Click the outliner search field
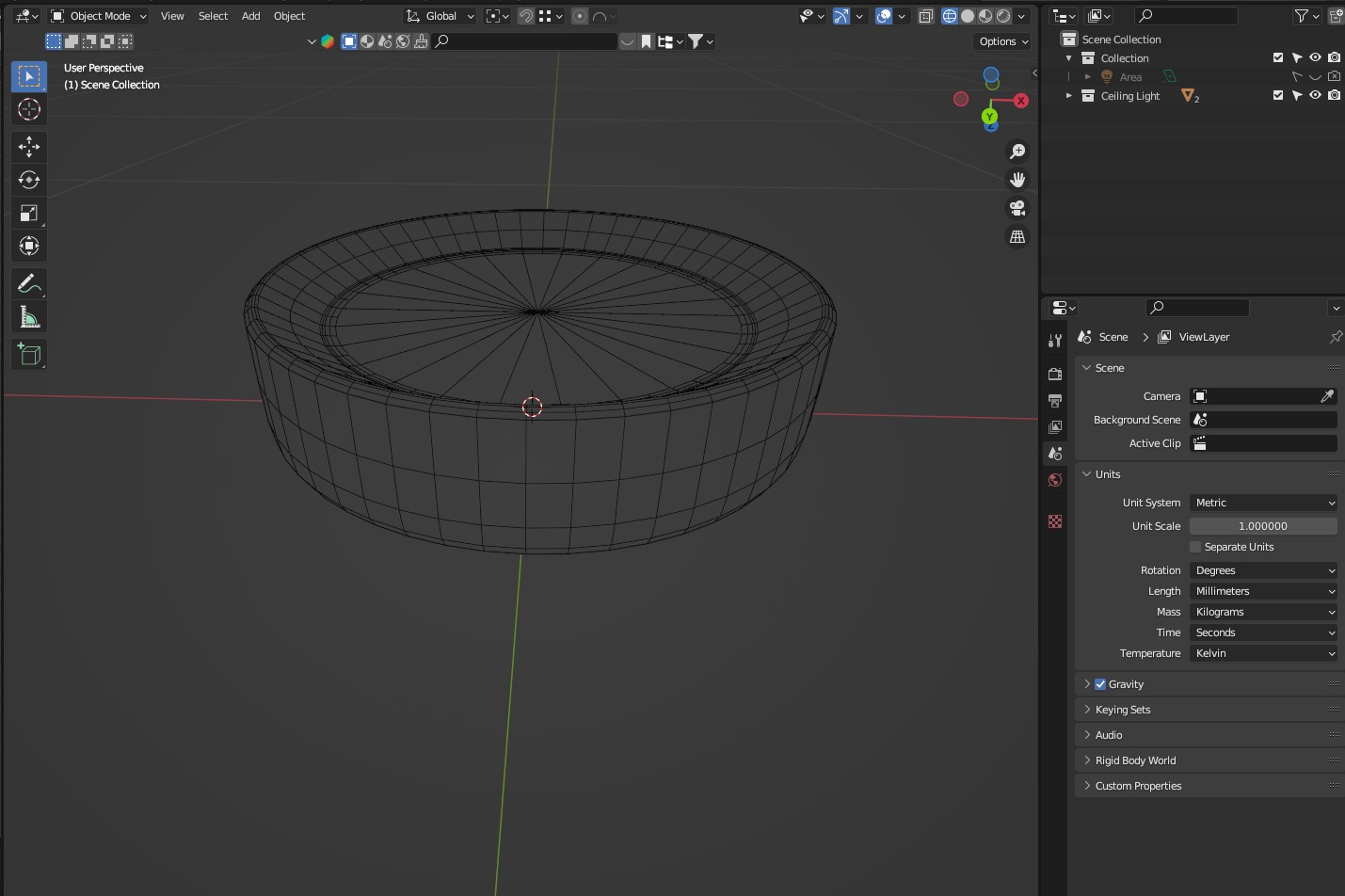This screenshot has height=896, width=1345. coord(1186,16)
